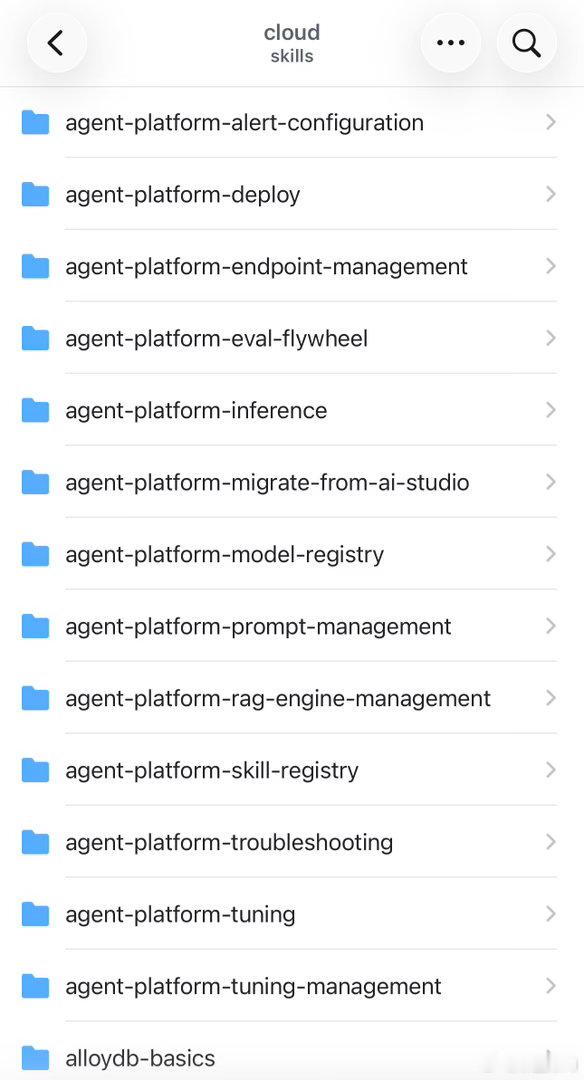Tap the search magnifier icon
This screenshot has width=584, height=1080.
coord(526,43)
